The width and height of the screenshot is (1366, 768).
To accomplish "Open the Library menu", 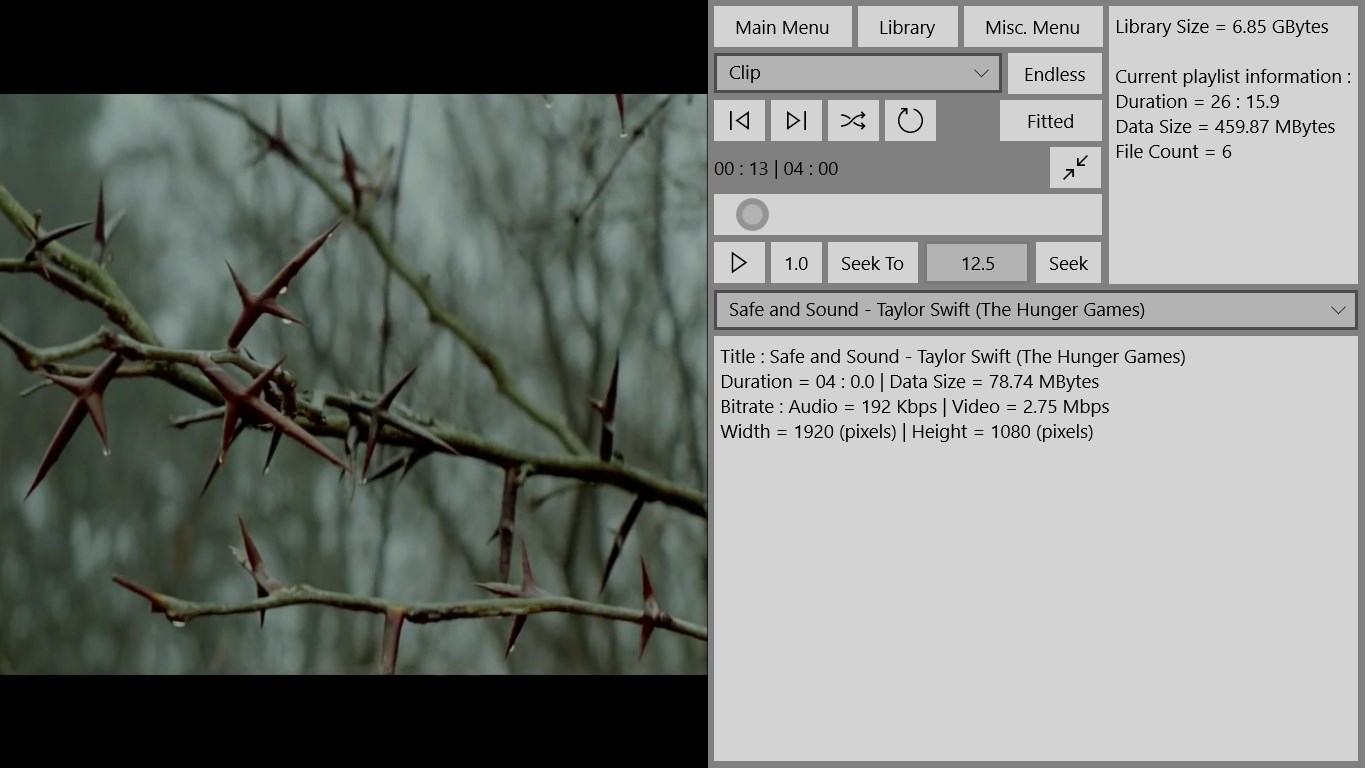I will (907, 27).
